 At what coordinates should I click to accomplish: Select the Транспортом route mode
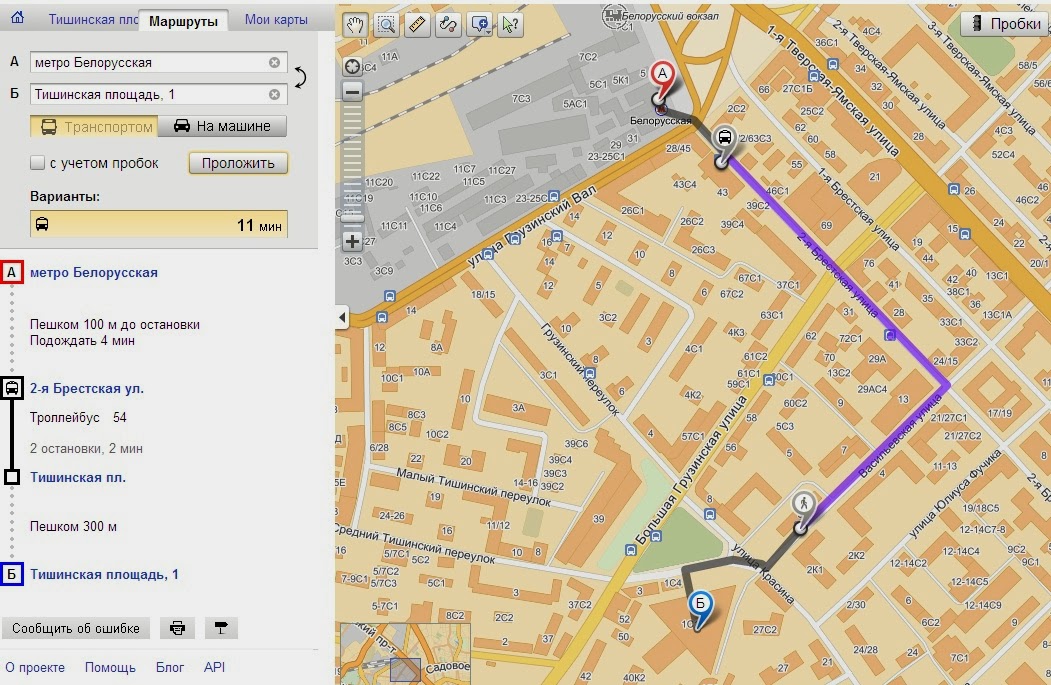(94, 126)
